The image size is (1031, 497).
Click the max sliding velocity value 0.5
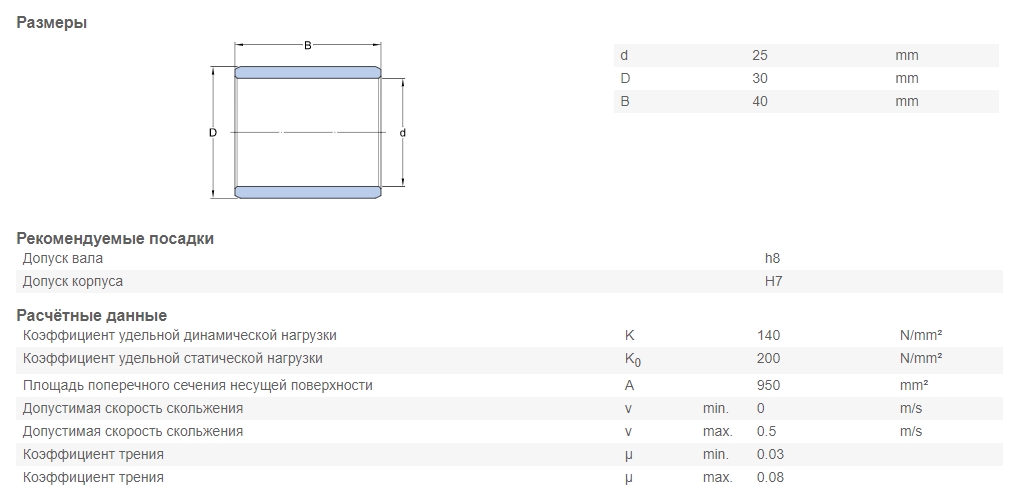click(766, 431)
